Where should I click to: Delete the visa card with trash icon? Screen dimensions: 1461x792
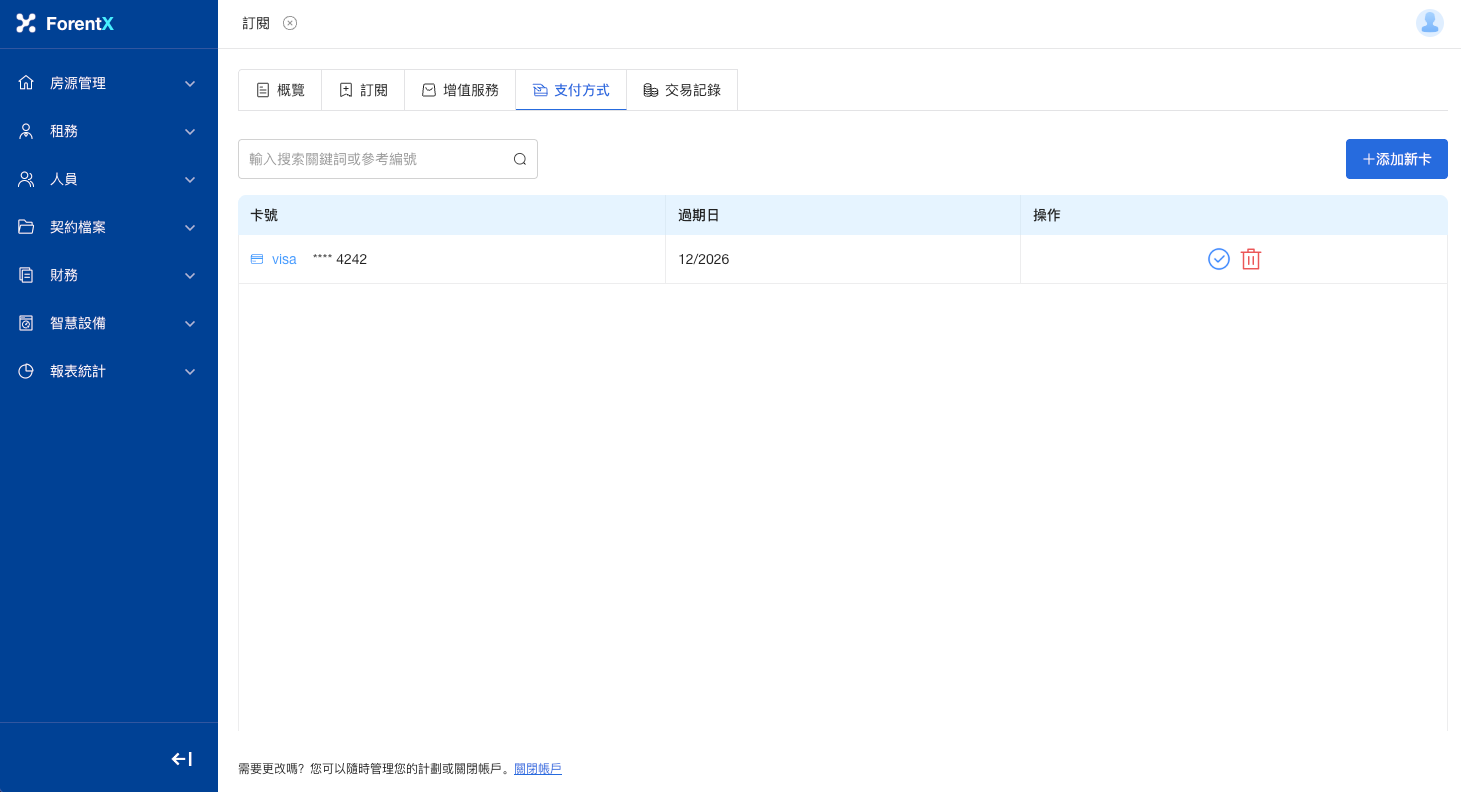pyautogui.click(x=1250, y=259)
